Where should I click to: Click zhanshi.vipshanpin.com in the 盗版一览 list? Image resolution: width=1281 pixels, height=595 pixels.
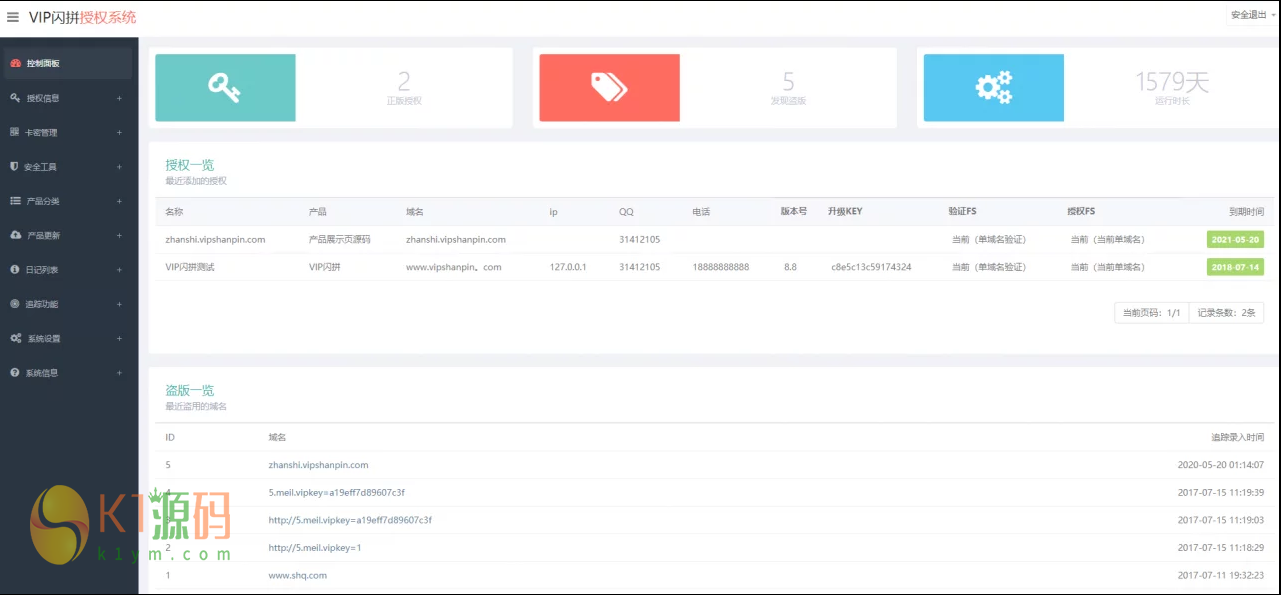point(318,465)
